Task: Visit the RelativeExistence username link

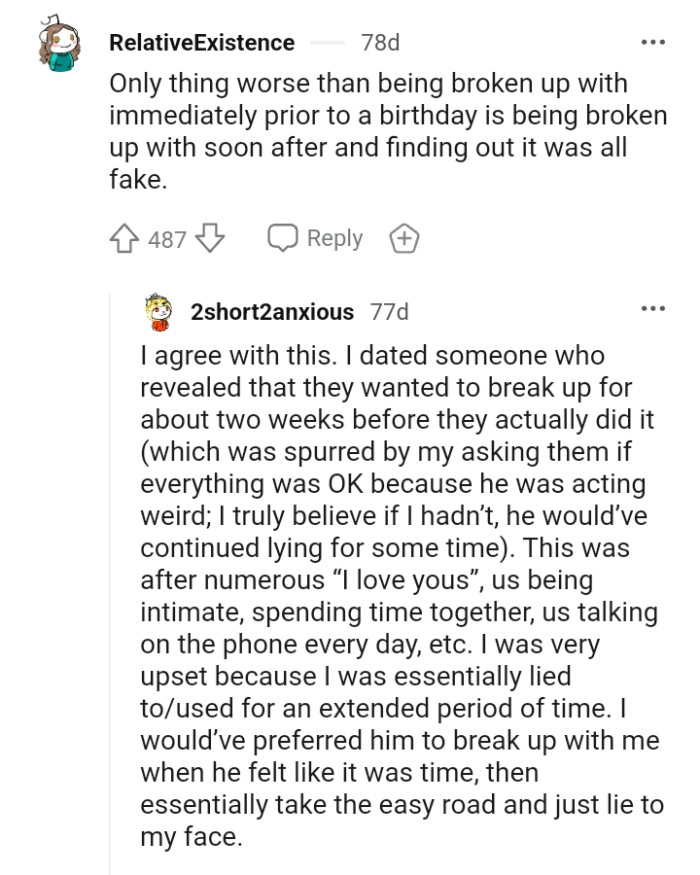Action: pos(201,43)
